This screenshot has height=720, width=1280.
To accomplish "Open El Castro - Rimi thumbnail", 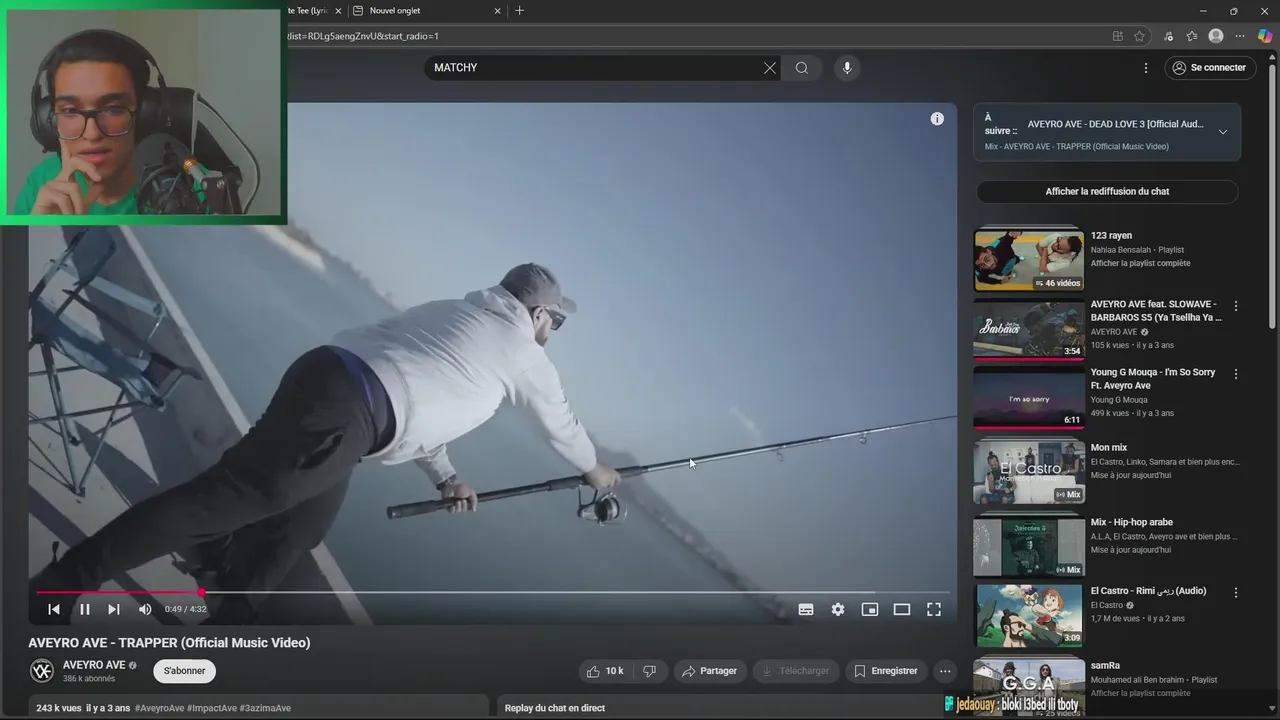I will (1028, 615).
